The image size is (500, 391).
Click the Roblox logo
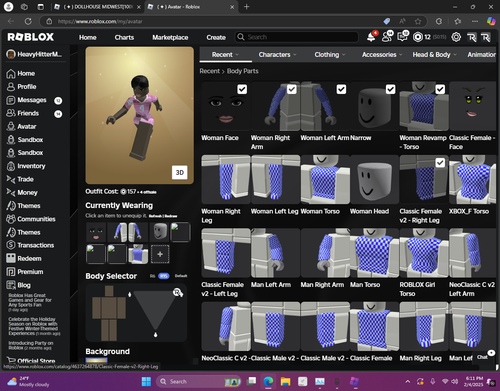(x=31, y=37)
